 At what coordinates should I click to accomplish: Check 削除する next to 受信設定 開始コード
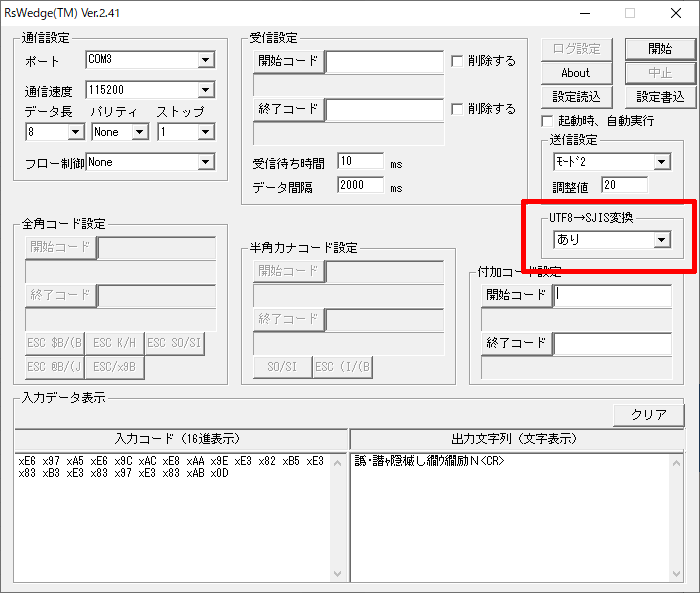click(x=457, y=61)
